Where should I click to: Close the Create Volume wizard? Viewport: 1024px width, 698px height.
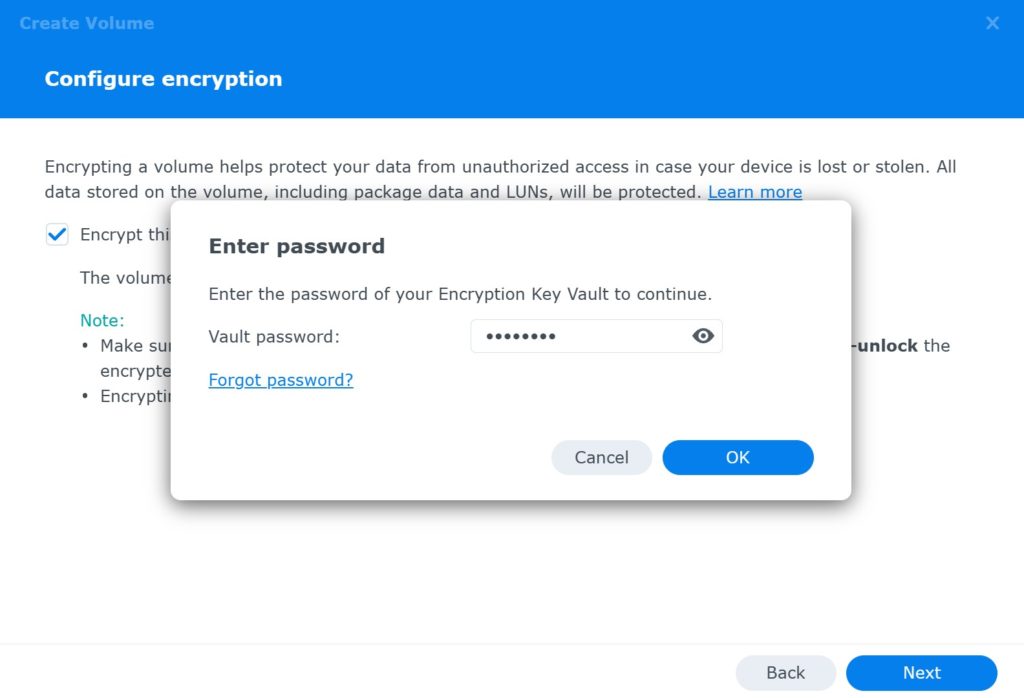(992, 23)
